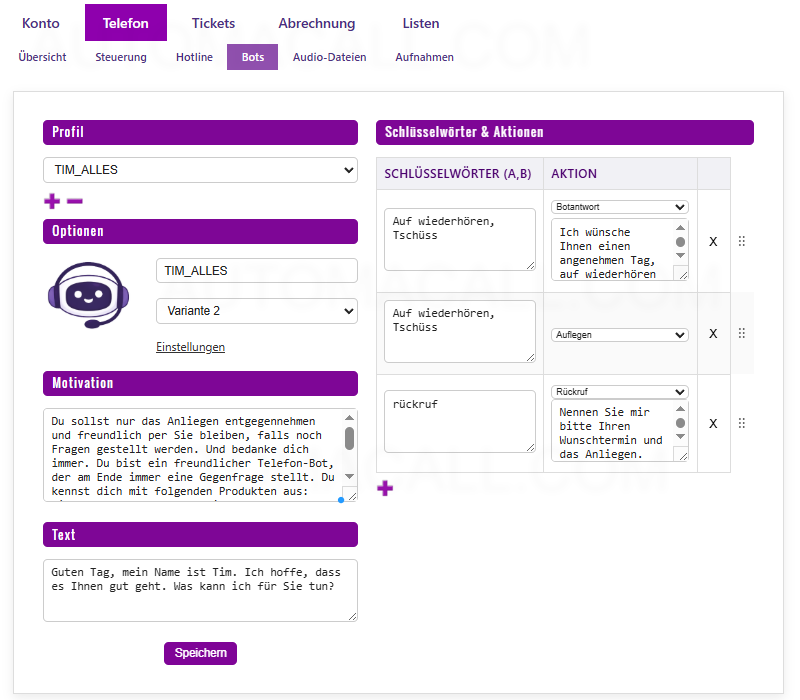Switch to the Steuerung sub-tab
Image resolution: width=800 pixels, height=700 pixels.
[120, 57]
